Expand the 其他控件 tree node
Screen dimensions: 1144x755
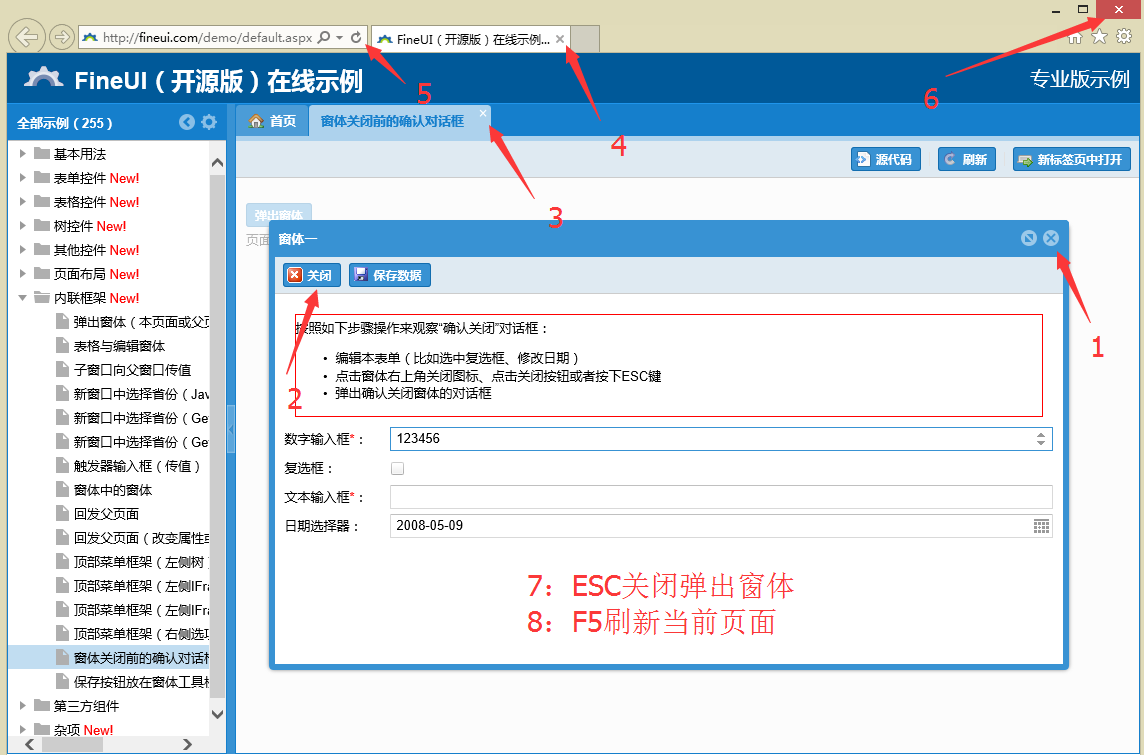point(23,250)
